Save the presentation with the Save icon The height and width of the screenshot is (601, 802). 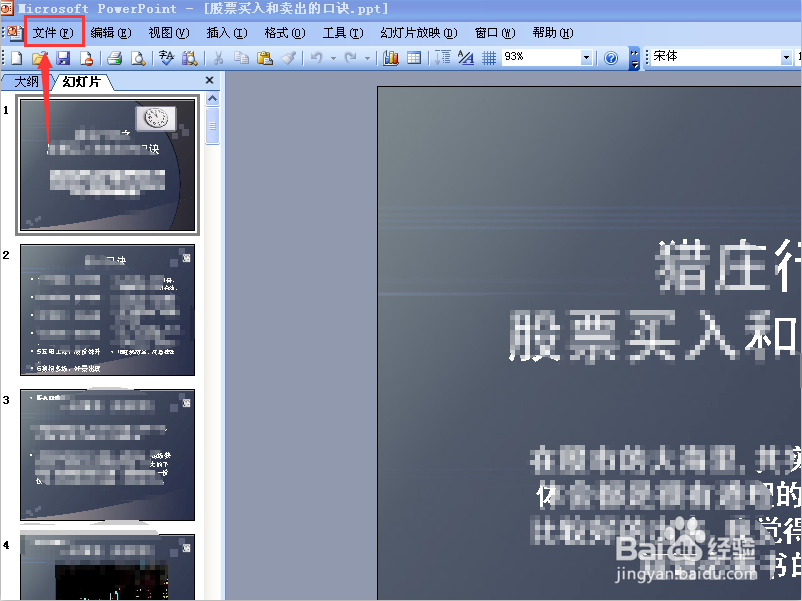(x=64, y=58)
